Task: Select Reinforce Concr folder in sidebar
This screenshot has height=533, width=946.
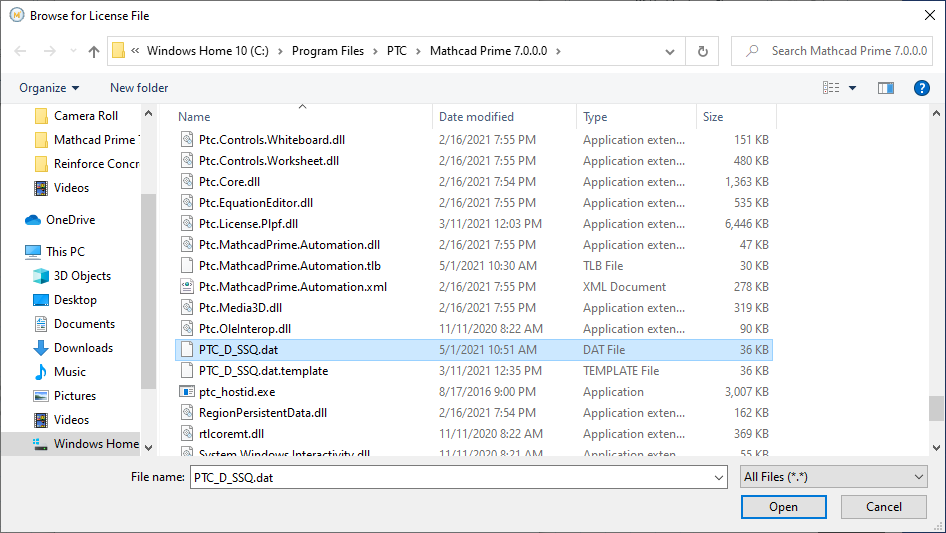Action: [86, 164]
